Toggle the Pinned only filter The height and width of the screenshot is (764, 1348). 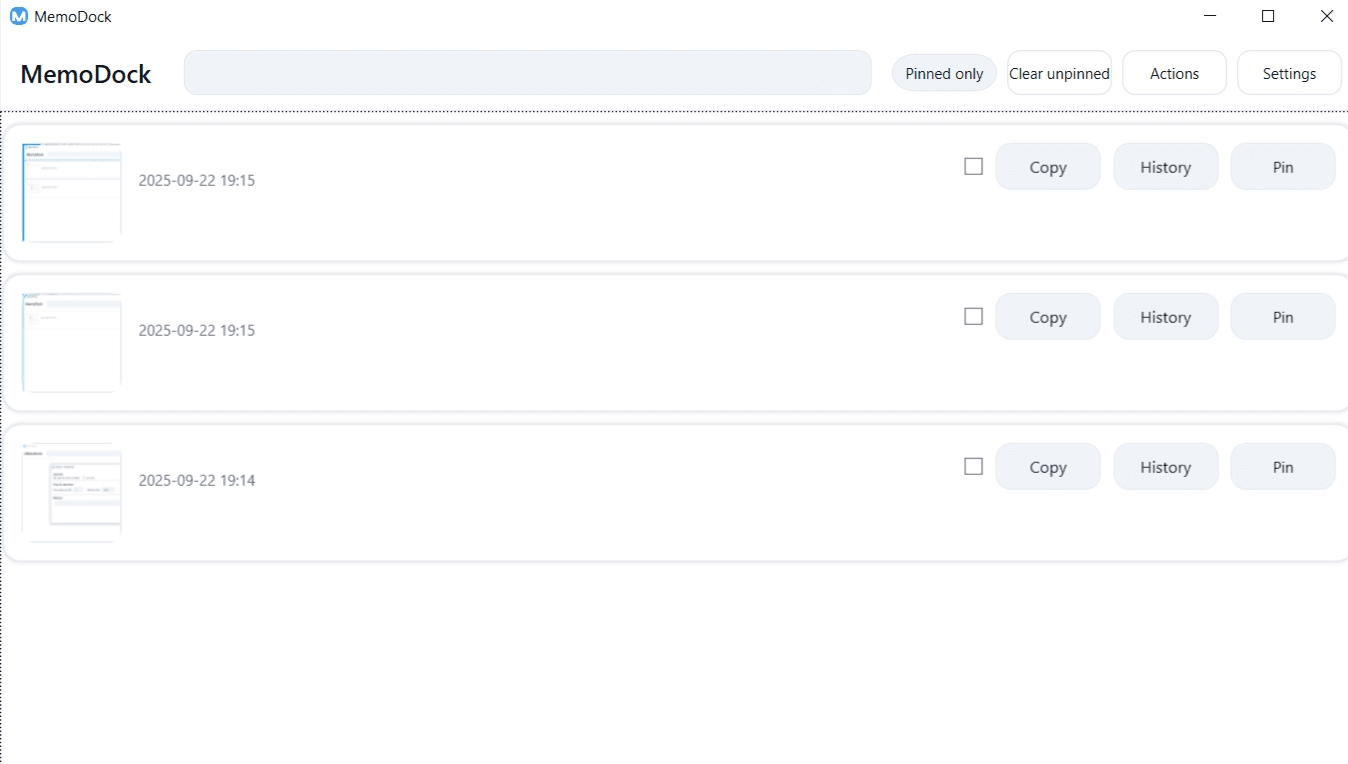coord(944,73)
